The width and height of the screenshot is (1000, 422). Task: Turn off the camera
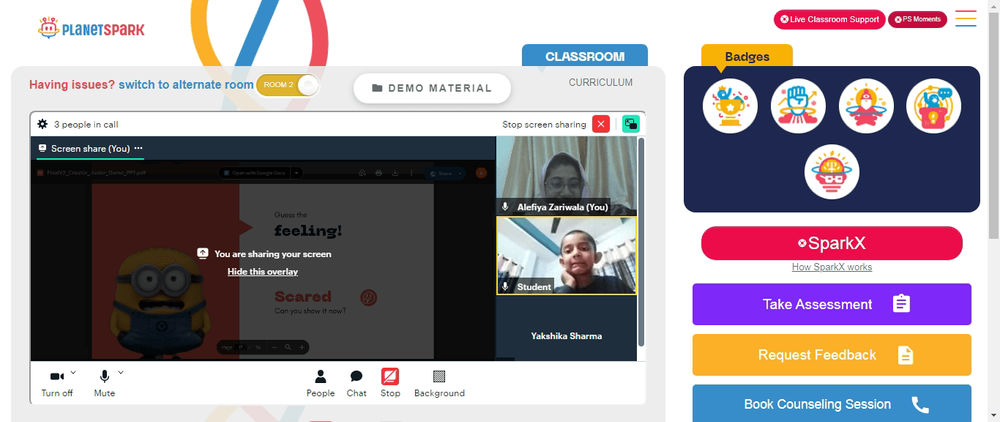(x=57, y=383)
